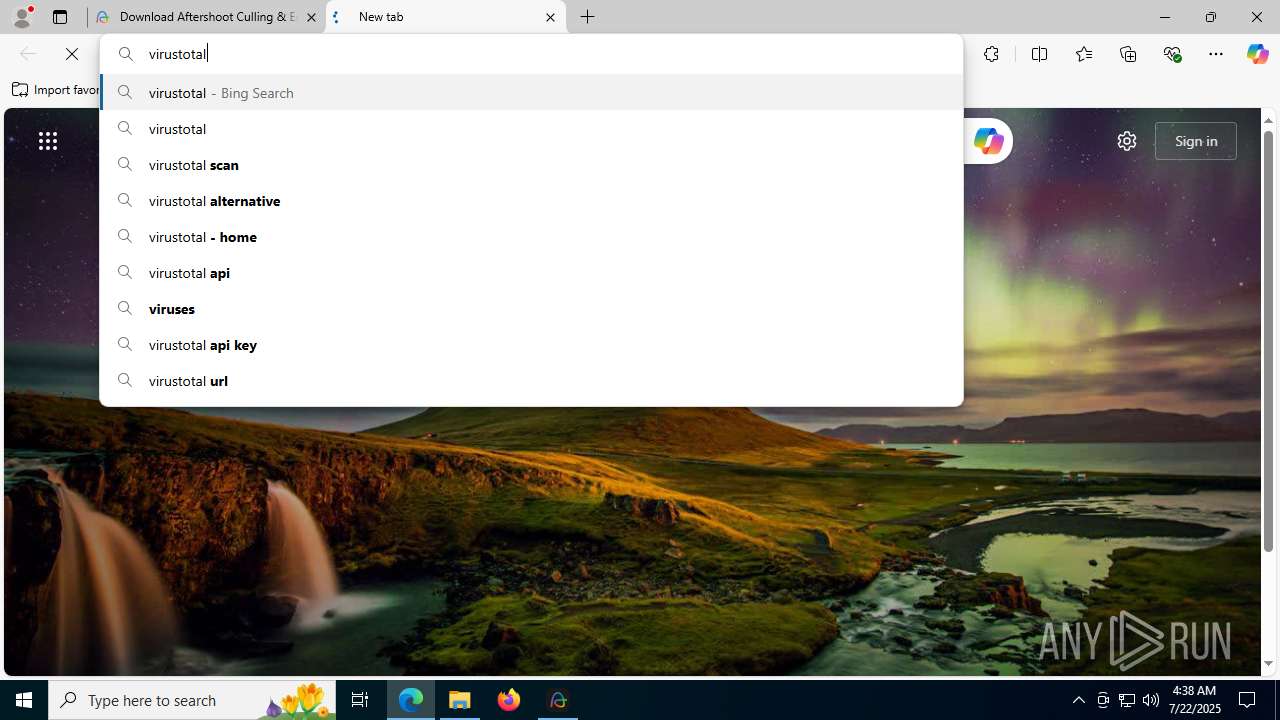
Task: Open the network tray icon
Action: coord(1127,700)
